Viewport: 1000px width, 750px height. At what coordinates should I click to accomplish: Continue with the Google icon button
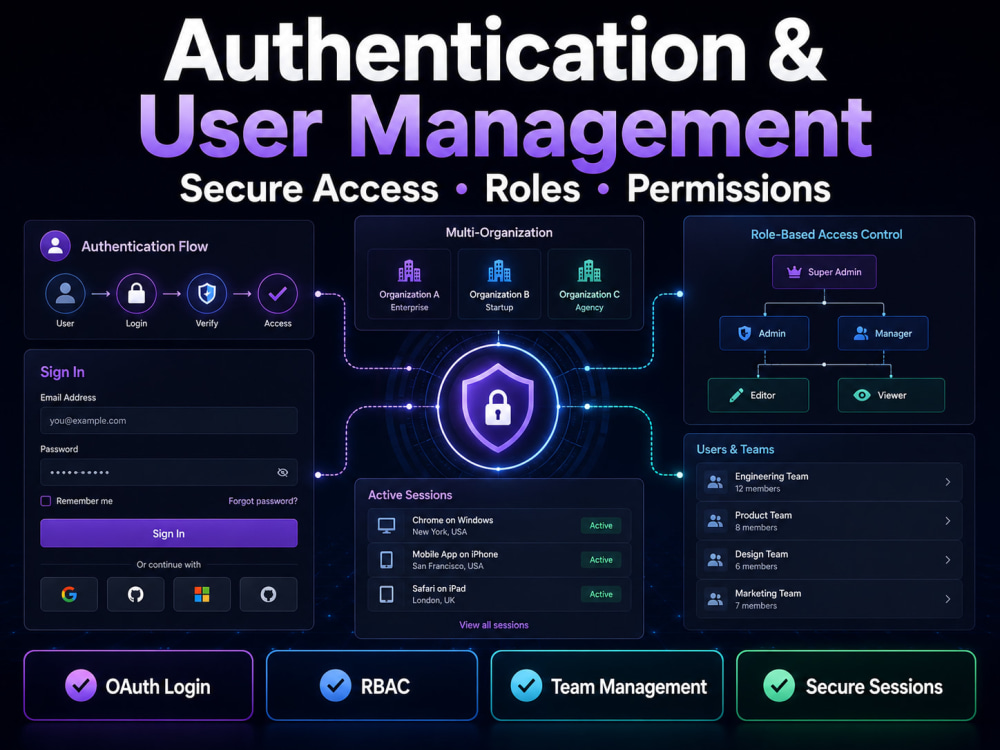tap(69, 594)
